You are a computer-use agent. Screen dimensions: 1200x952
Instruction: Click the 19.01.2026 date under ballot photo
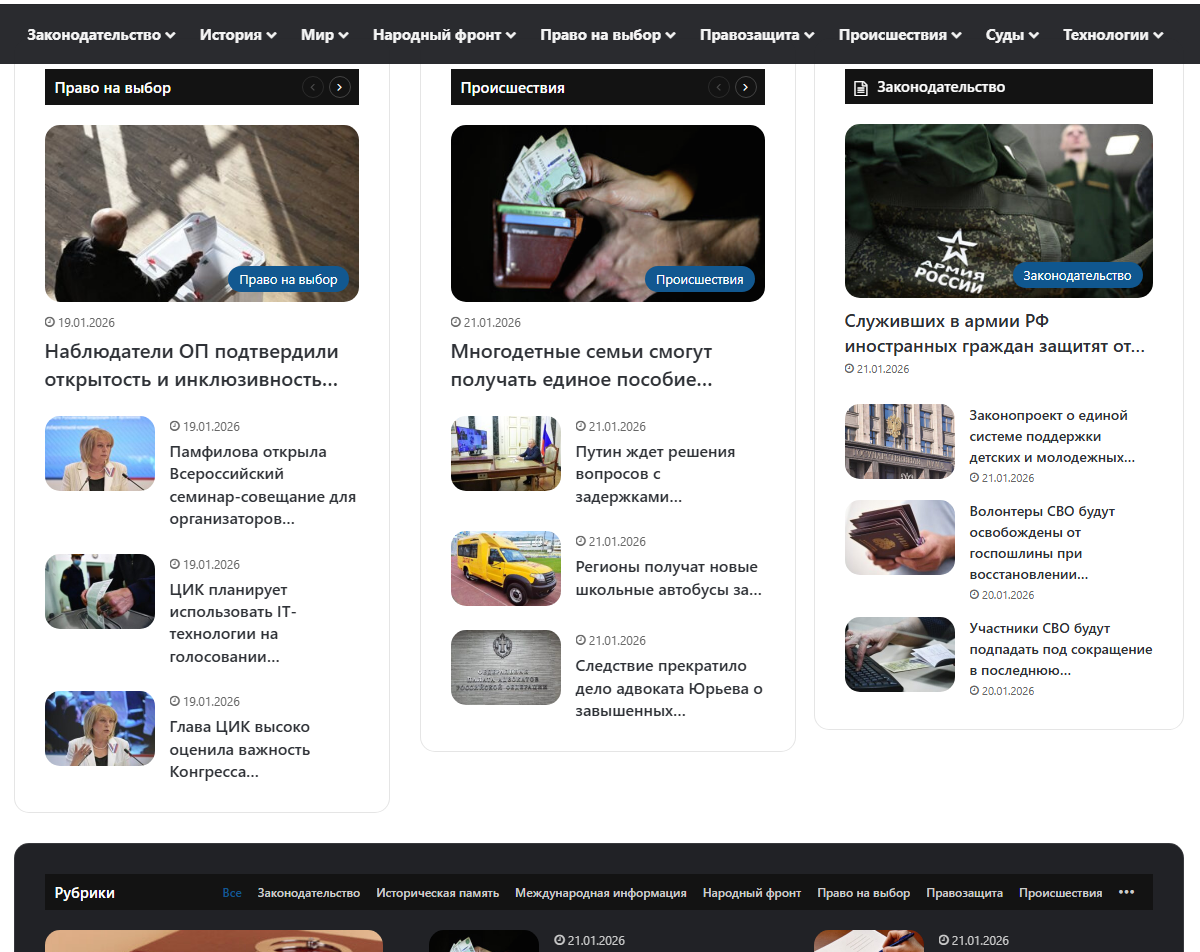(80, 323)
